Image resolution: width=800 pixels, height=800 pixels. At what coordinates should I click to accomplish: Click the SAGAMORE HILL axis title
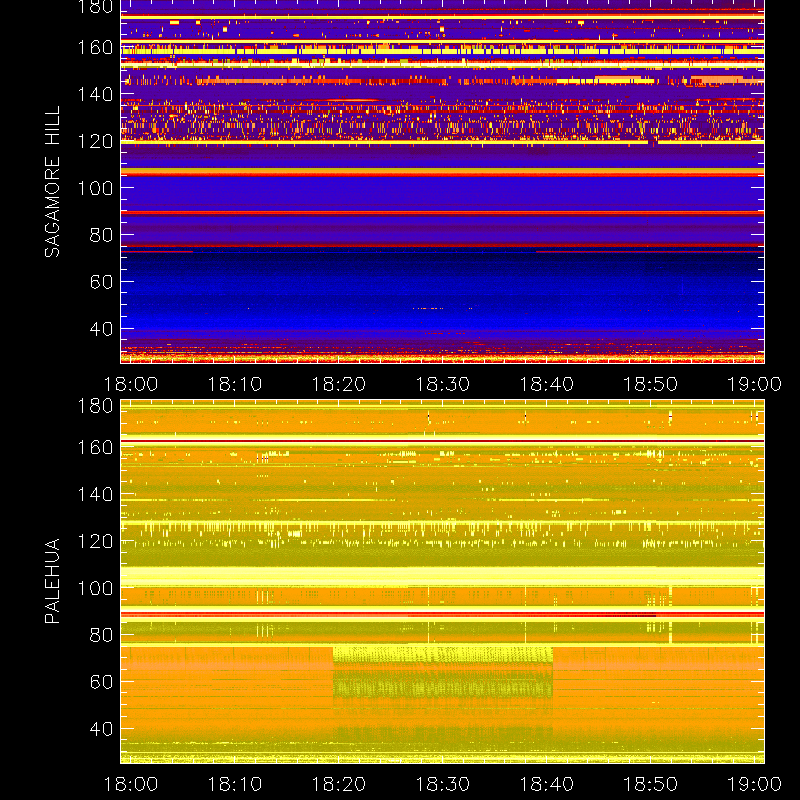click(x=52, y=182)
